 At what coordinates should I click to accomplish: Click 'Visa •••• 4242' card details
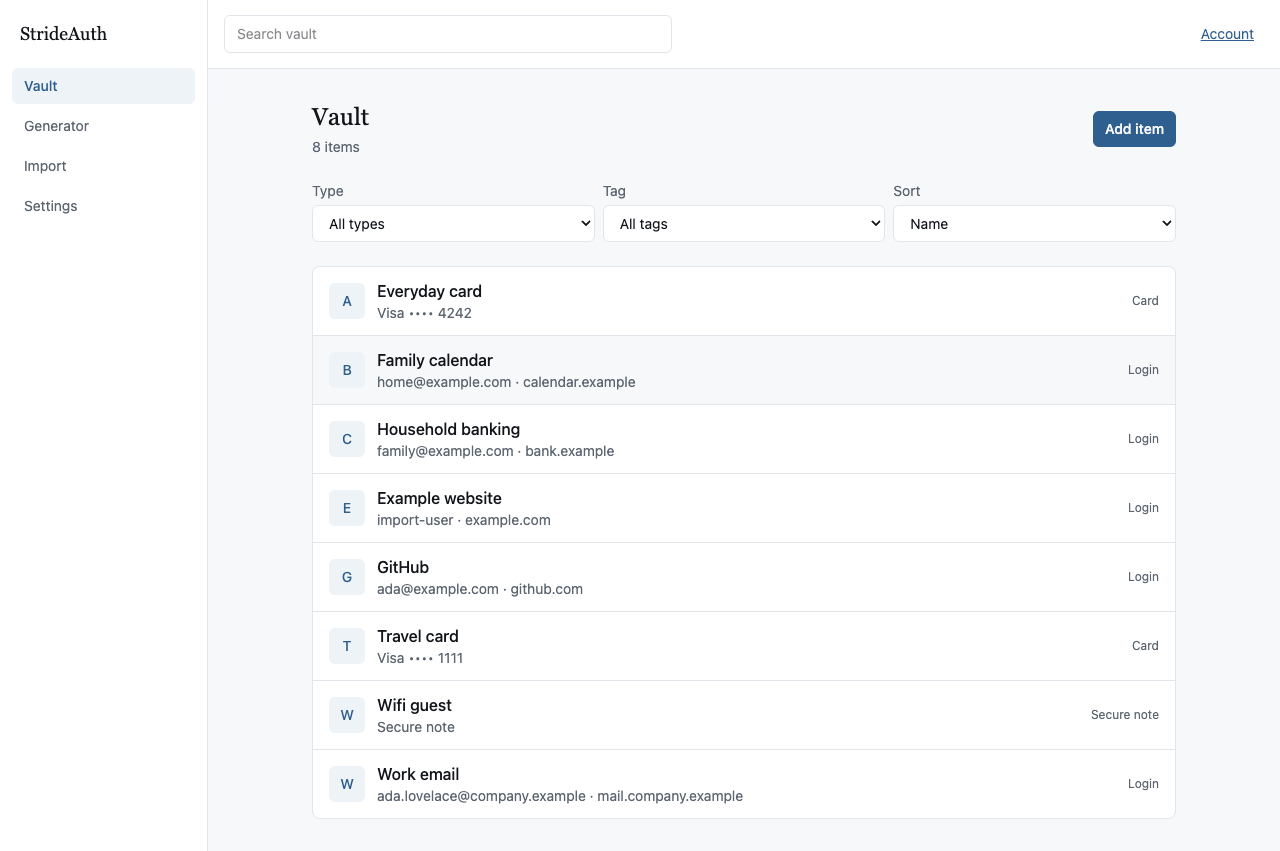click(424, 313)
